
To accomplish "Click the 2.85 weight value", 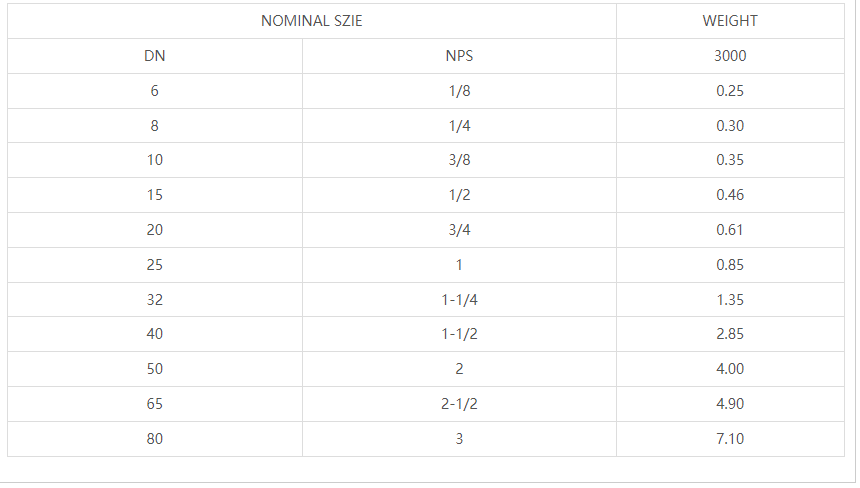I will (730, 334).
